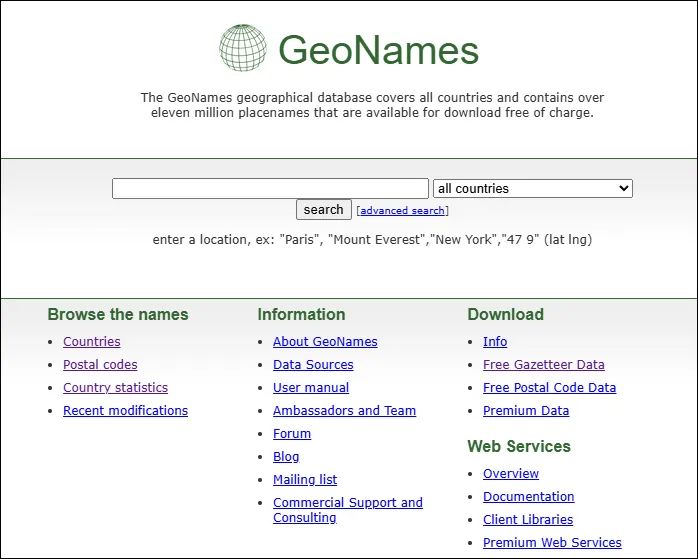Open the Mailing list link
This screenshot has width=698, height=559.
tap(305, 480)
